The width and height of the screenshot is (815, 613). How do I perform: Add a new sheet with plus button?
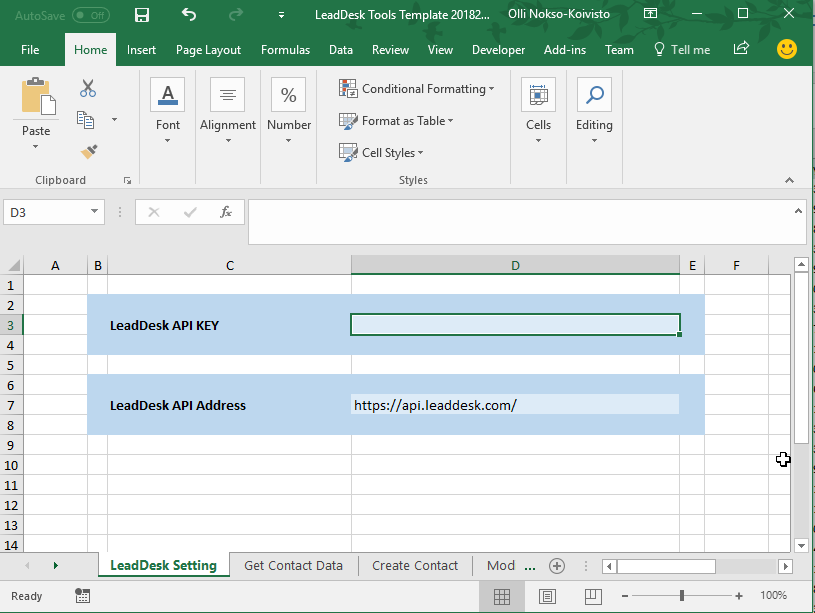(x=557, y=566)
